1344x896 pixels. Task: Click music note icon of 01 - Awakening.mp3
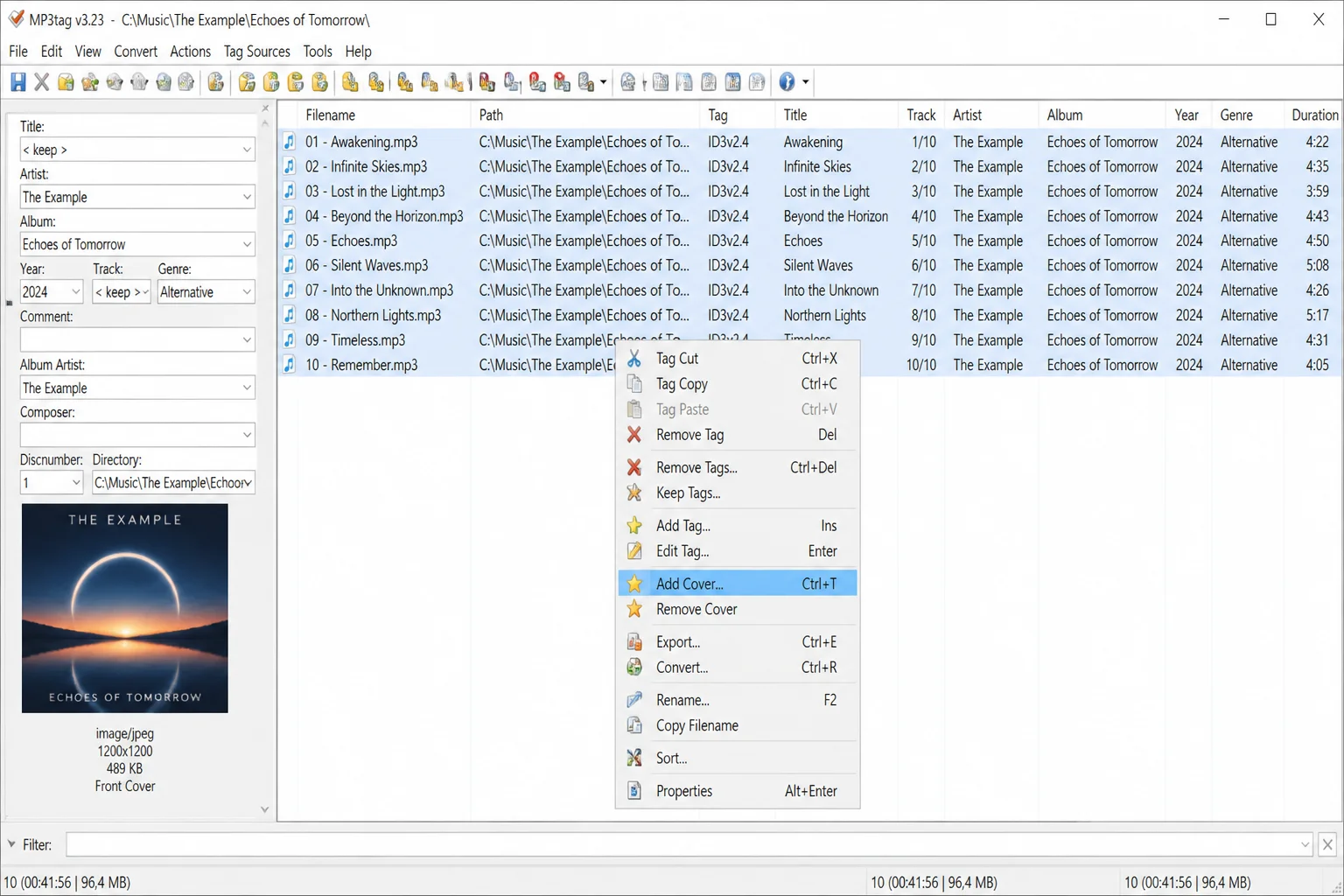coord(290,142)
